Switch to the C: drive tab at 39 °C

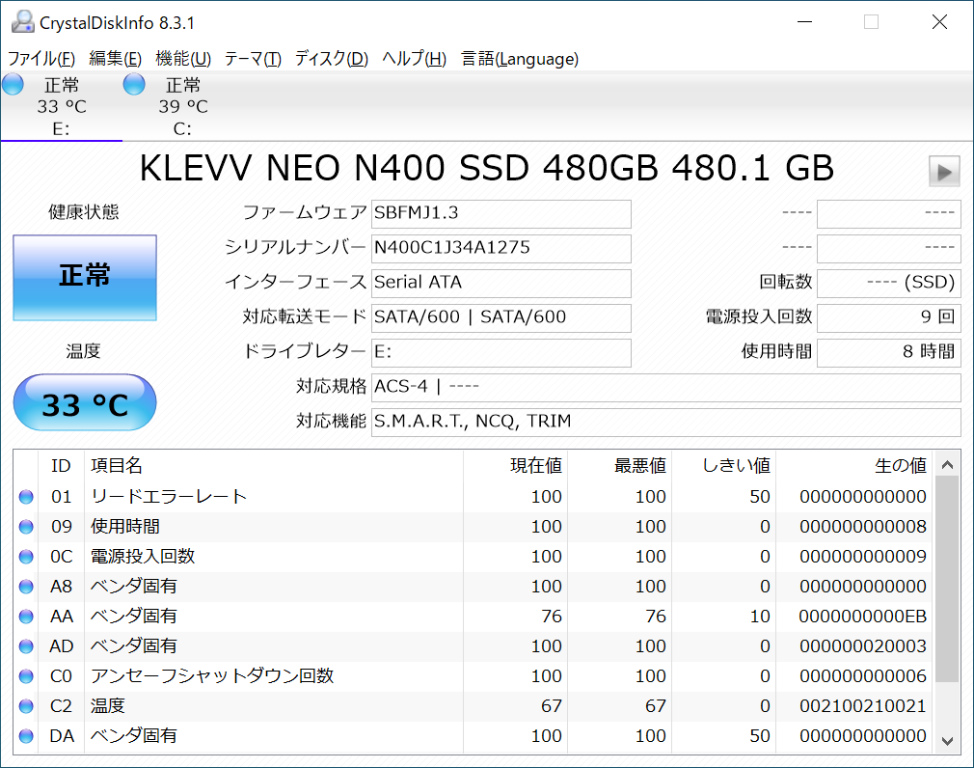point(183,106)
